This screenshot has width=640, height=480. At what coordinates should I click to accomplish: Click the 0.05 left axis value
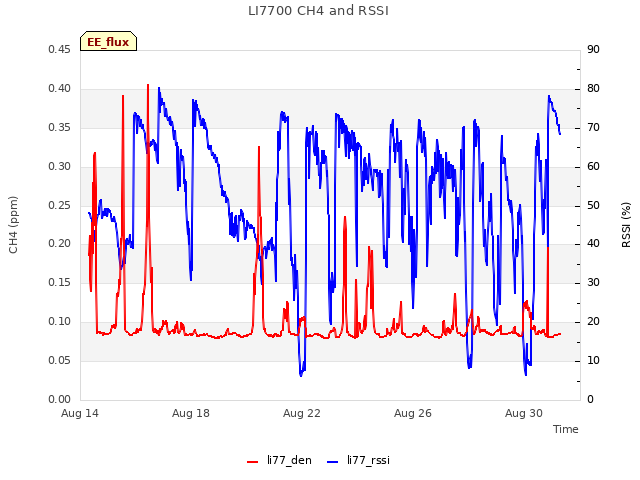click(59, 360)
